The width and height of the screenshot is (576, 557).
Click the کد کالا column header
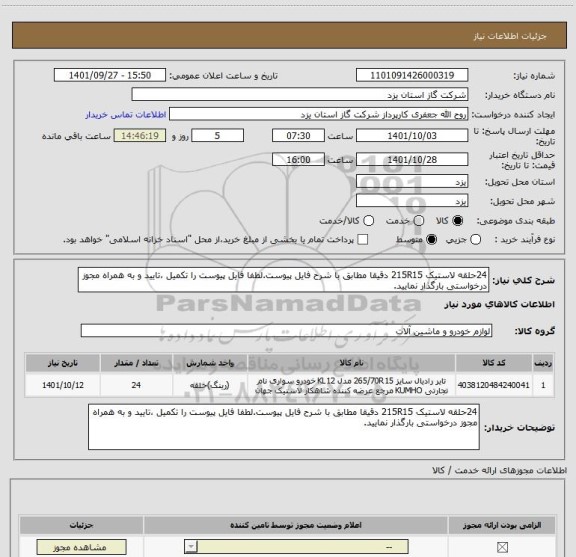coord(494,363)
